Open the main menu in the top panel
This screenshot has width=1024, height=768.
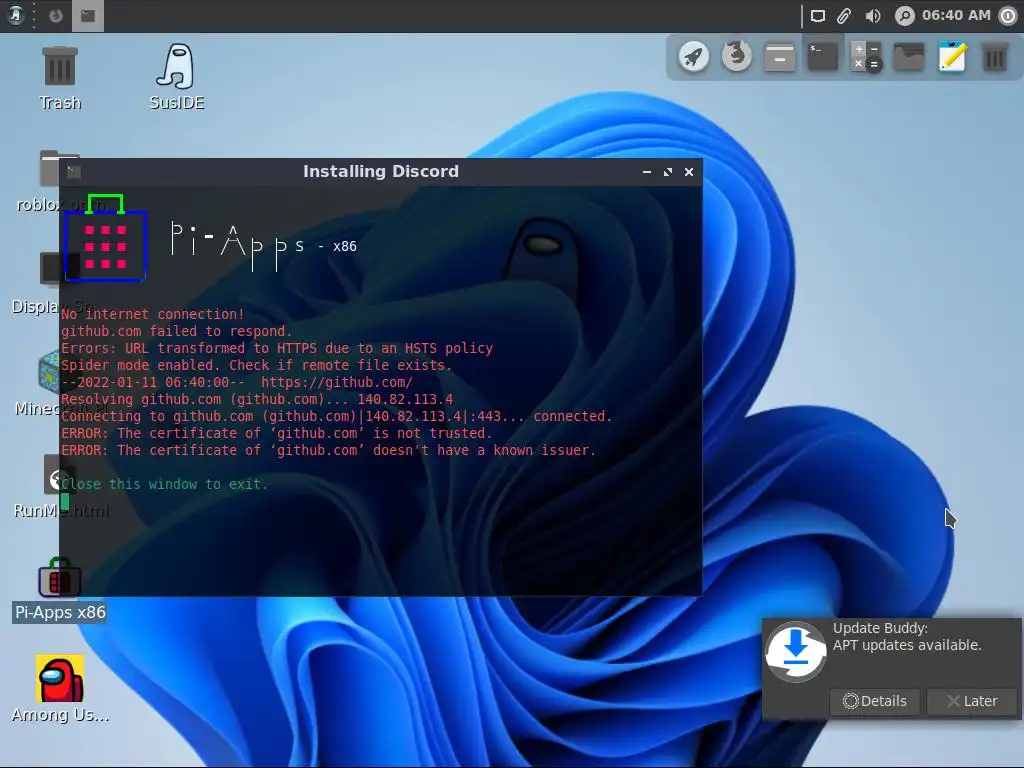click(16, 15)
